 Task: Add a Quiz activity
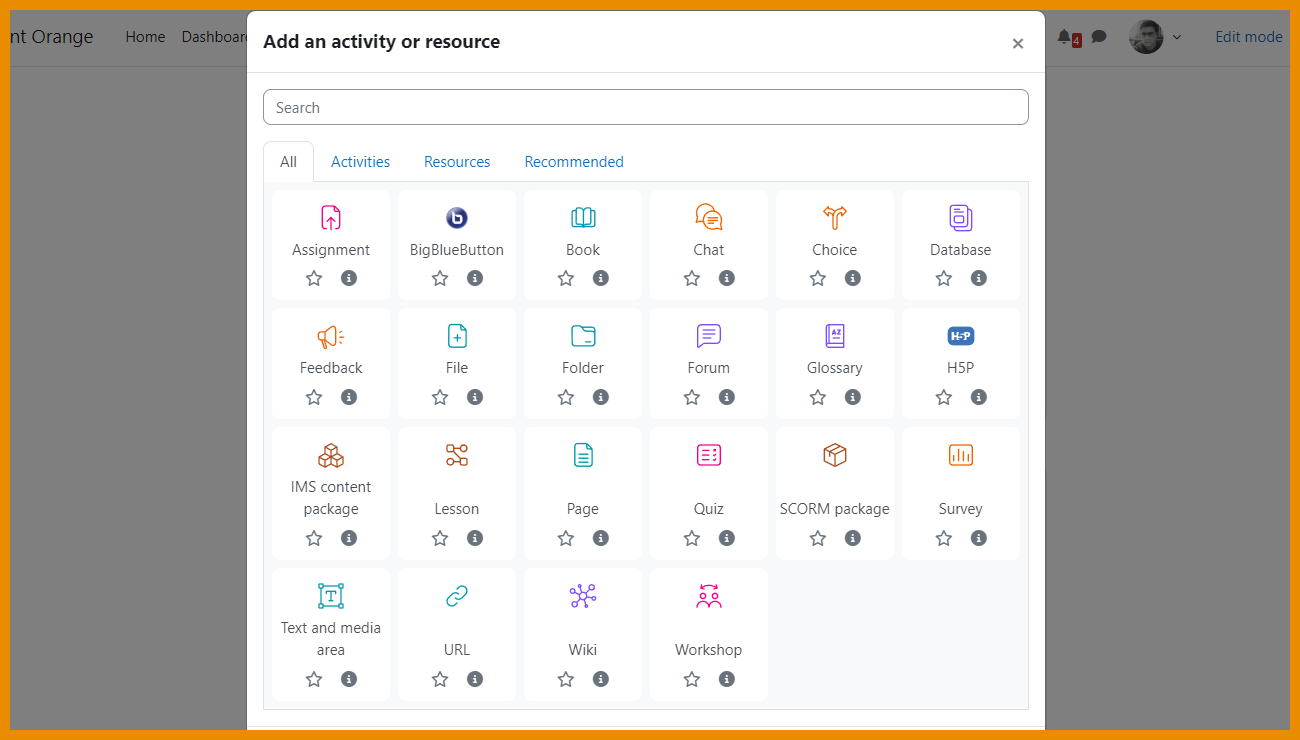click(709, 456)
